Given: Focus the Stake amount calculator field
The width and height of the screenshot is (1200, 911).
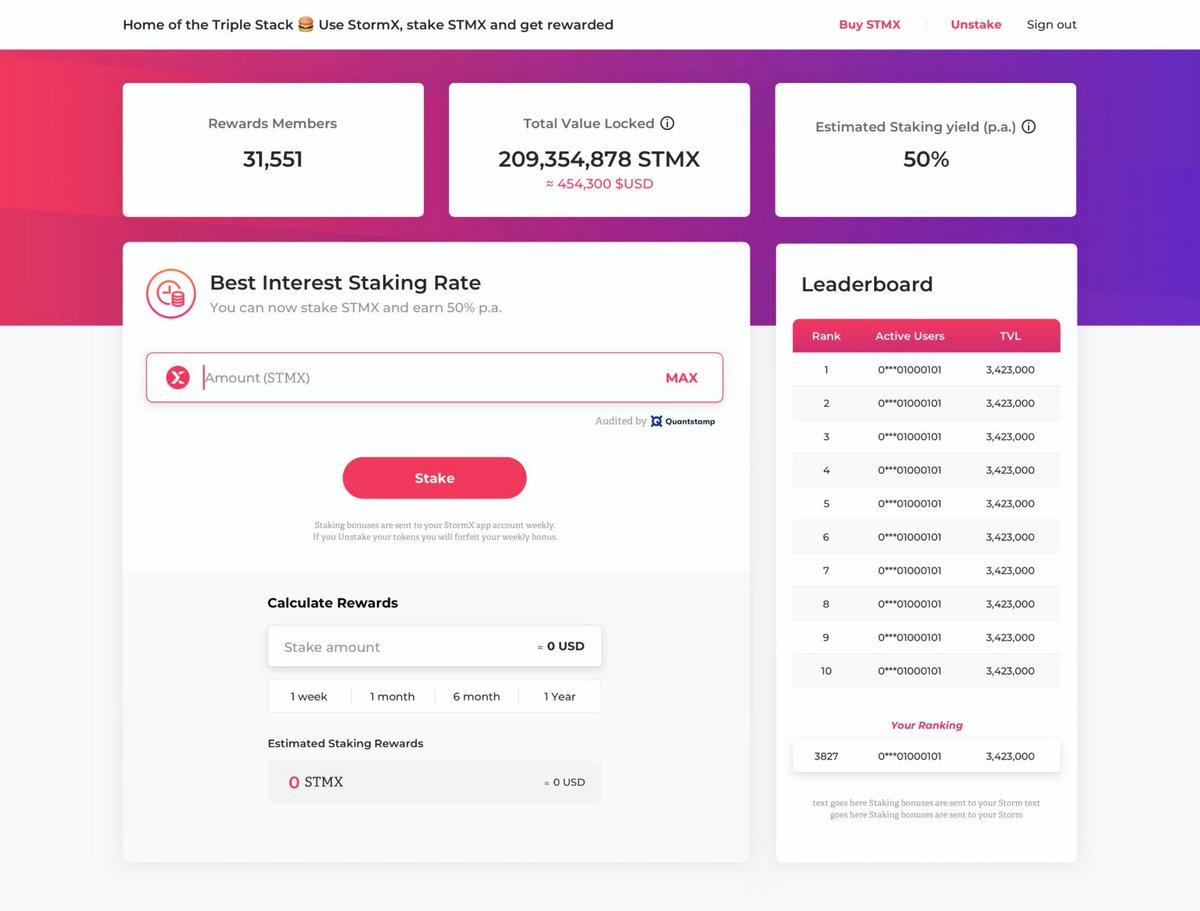Looking at the screenshot, I should pyautogui.click(x=434, y=647).
